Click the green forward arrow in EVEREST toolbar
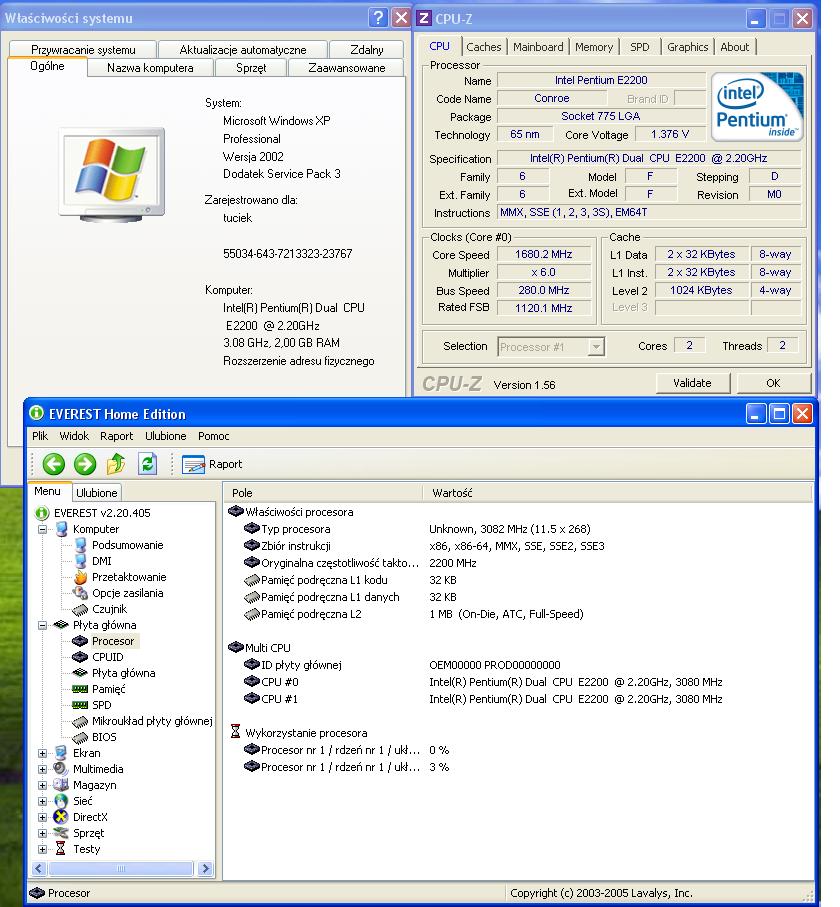This screenshot has height=907, width=840. [85, 464]
